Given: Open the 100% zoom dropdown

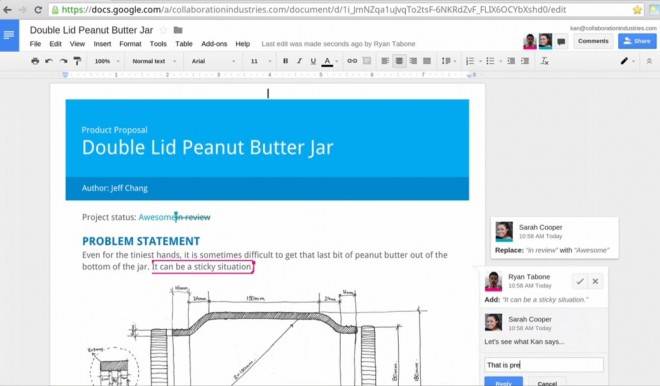Looking at the screenshot, I should point(106,61).
